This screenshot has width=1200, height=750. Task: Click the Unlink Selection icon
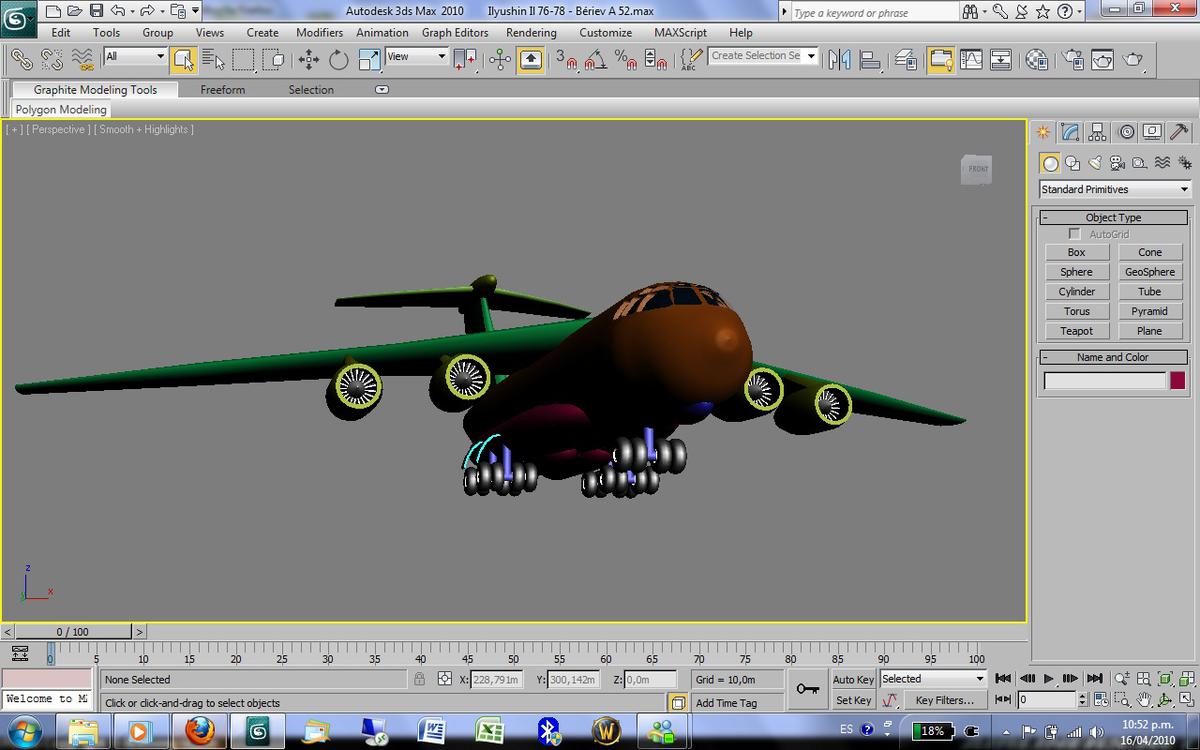52,60
